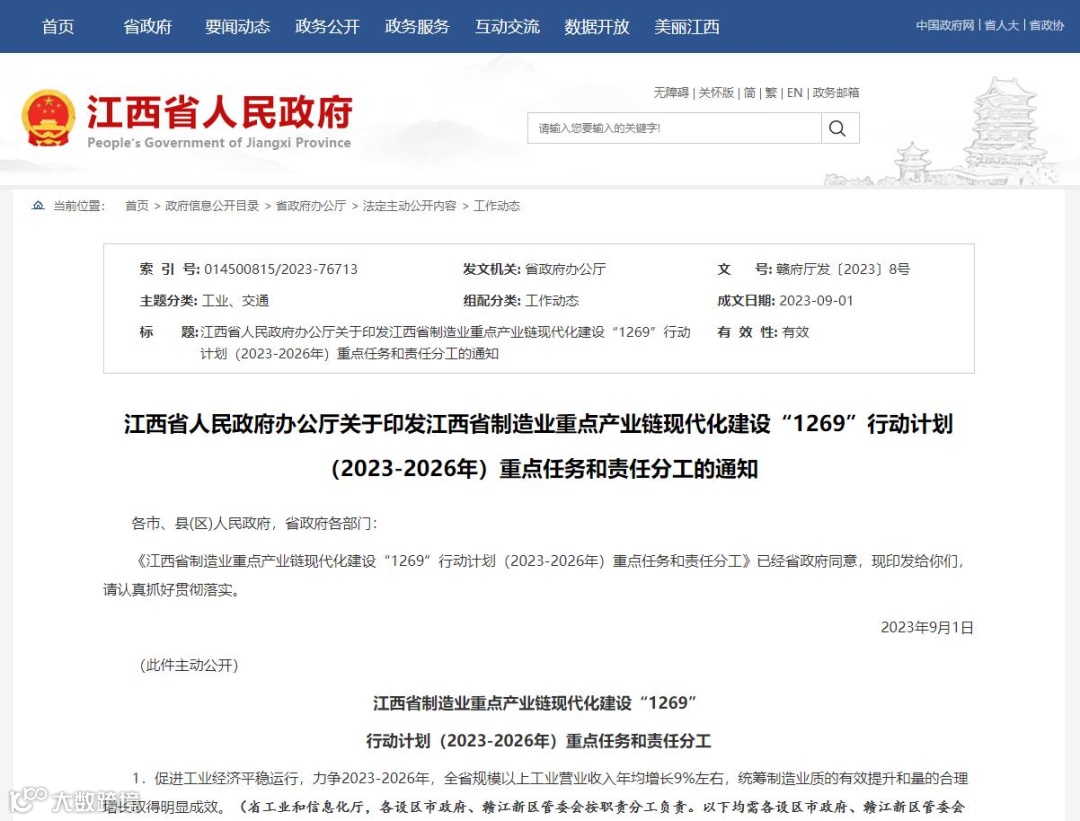
Task: Click the 江西省人民政府 site title
Action: tap(219, 112)
